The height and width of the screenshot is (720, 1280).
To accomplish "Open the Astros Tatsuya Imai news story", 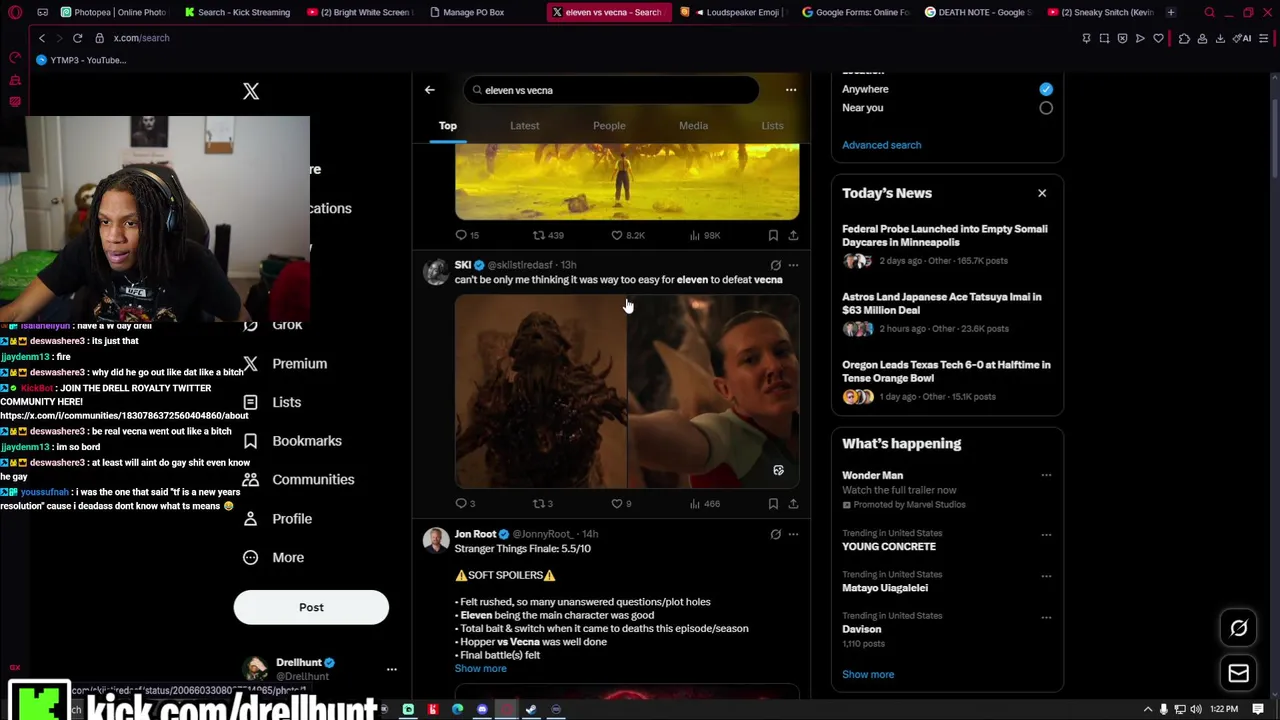I will (x=945, y=312).
